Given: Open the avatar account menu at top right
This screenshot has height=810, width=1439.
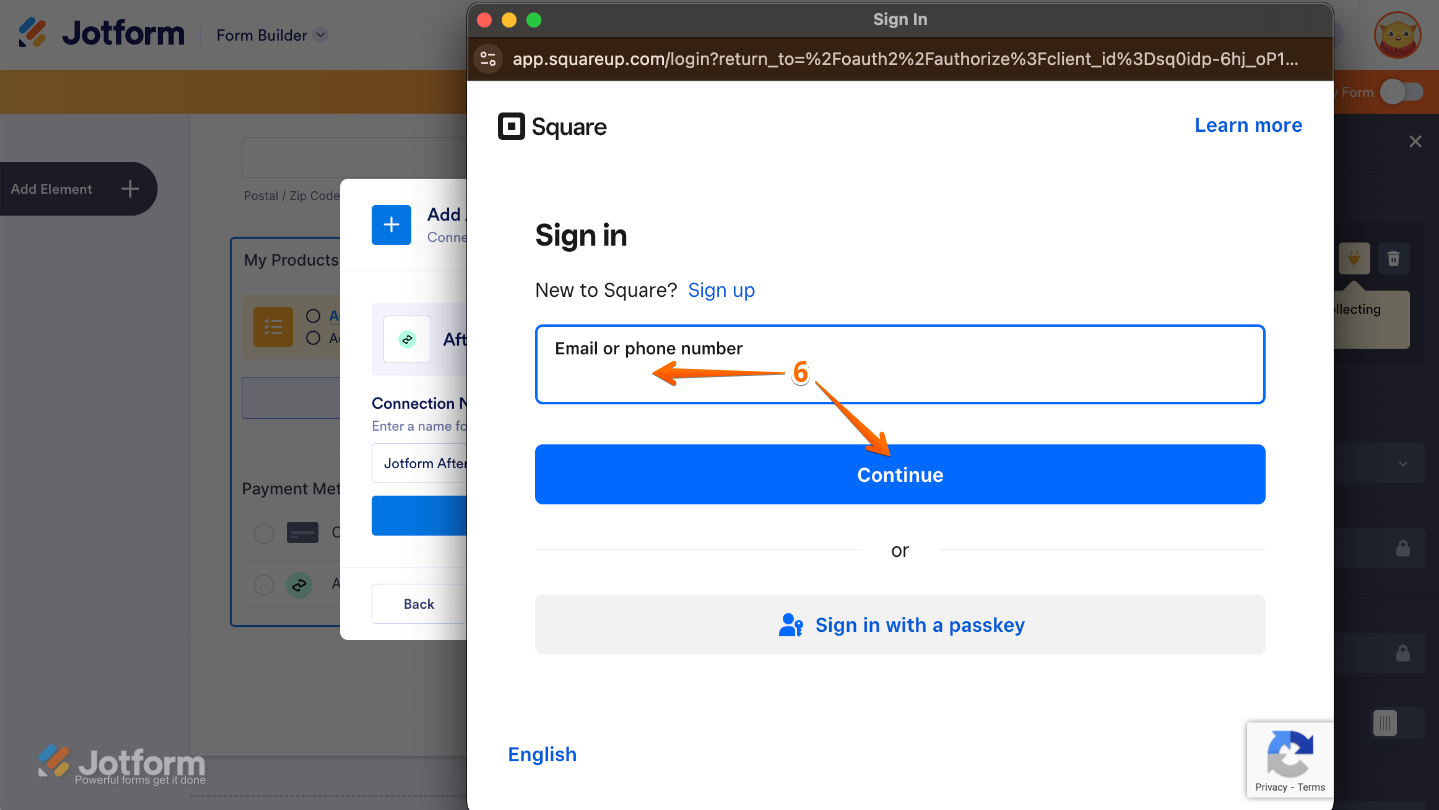Looking at the screenshot, I should (1396, 34).
